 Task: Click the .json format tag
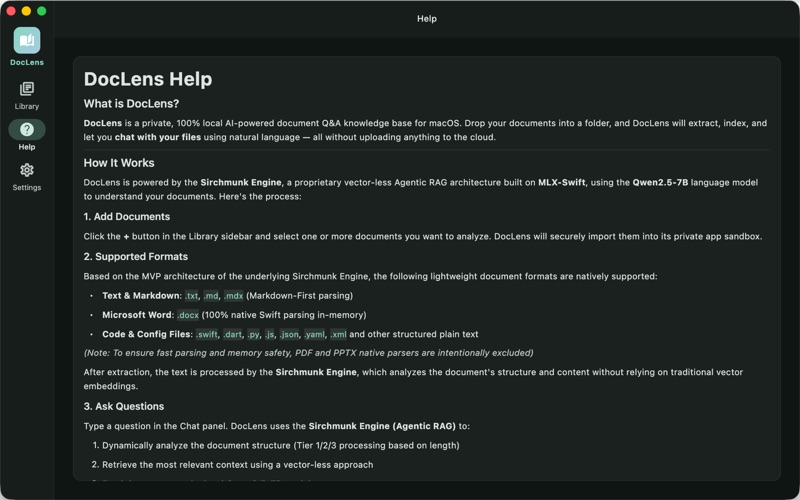pyautogui.click(x=289, y=335)
